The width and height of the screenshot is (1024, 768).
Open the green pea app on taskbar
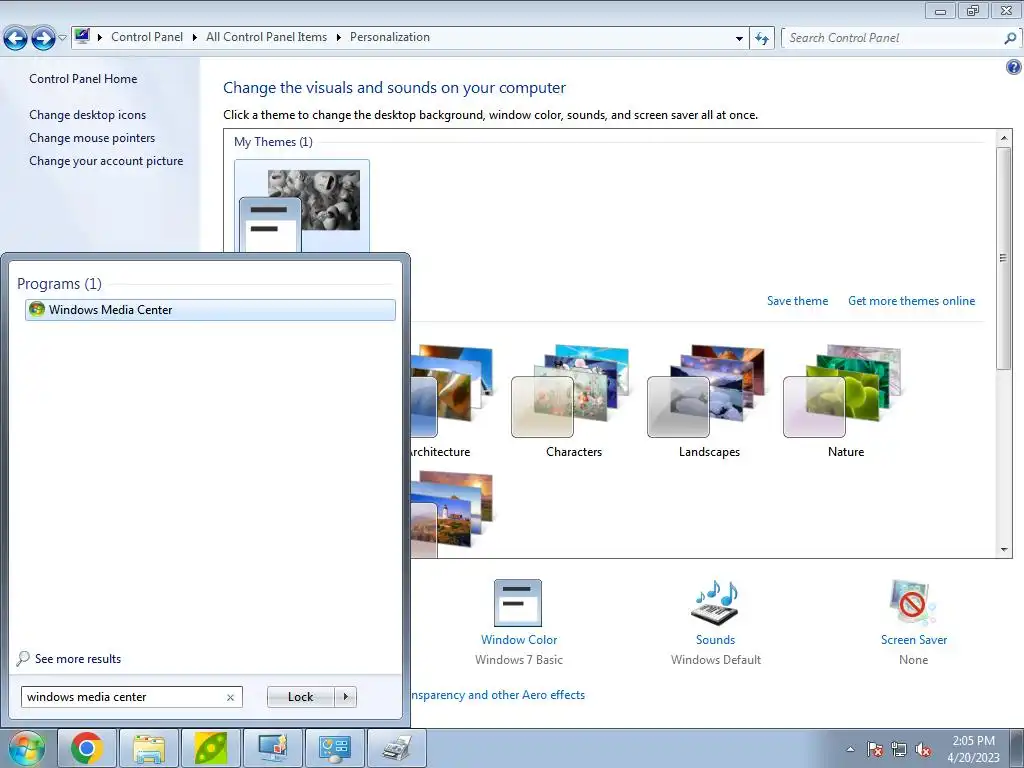click(x=210, y=748)
